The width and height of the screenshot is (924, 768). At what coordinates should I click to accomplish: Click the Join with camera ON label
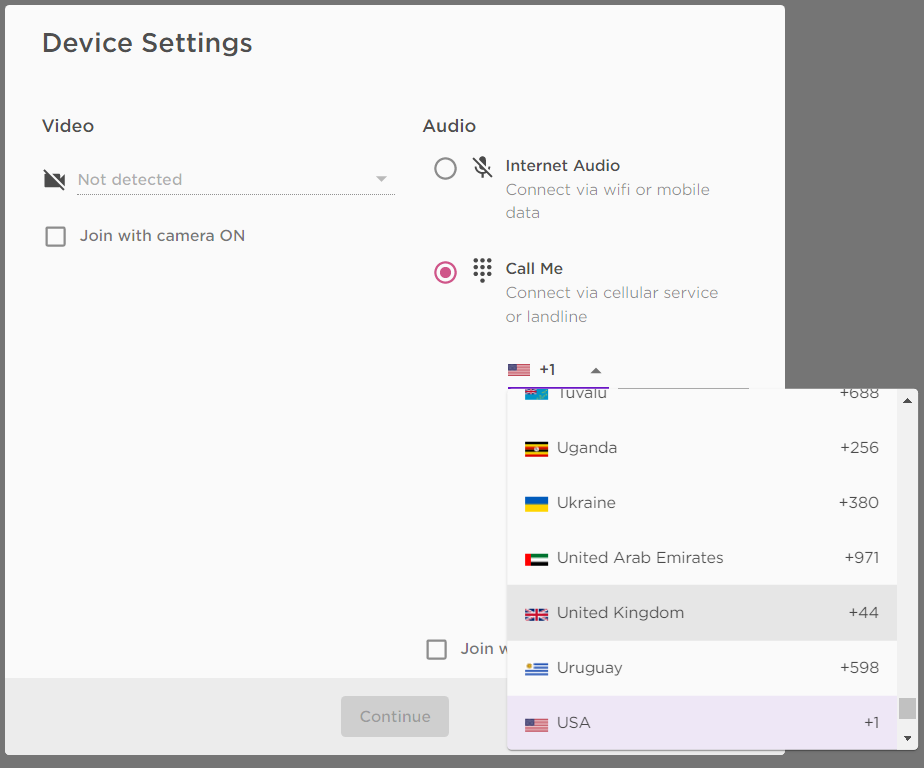(x=163, y=236)
